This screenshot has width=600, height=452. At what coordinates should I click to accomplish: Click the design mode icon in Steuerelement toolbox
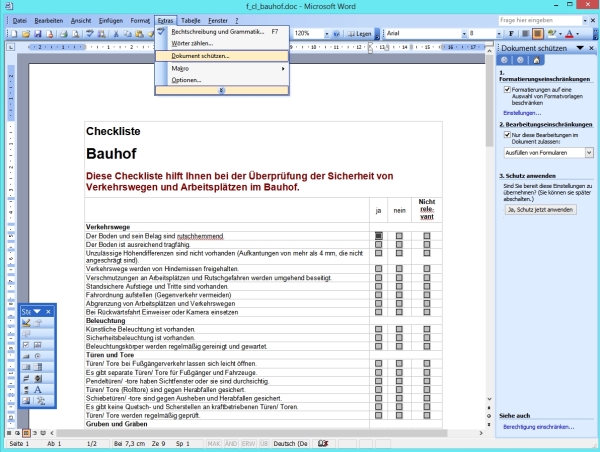coord(27,323)
